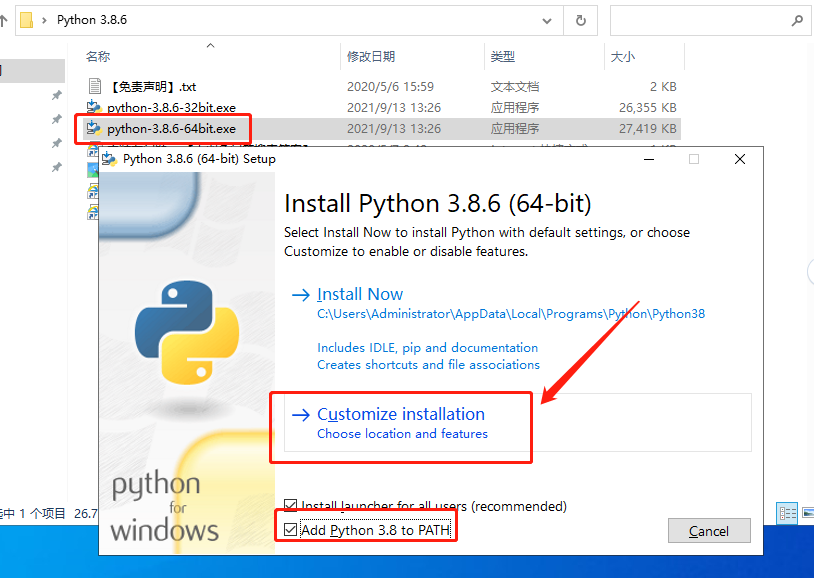Click the 26,355 KB size cell

point(647,107)
